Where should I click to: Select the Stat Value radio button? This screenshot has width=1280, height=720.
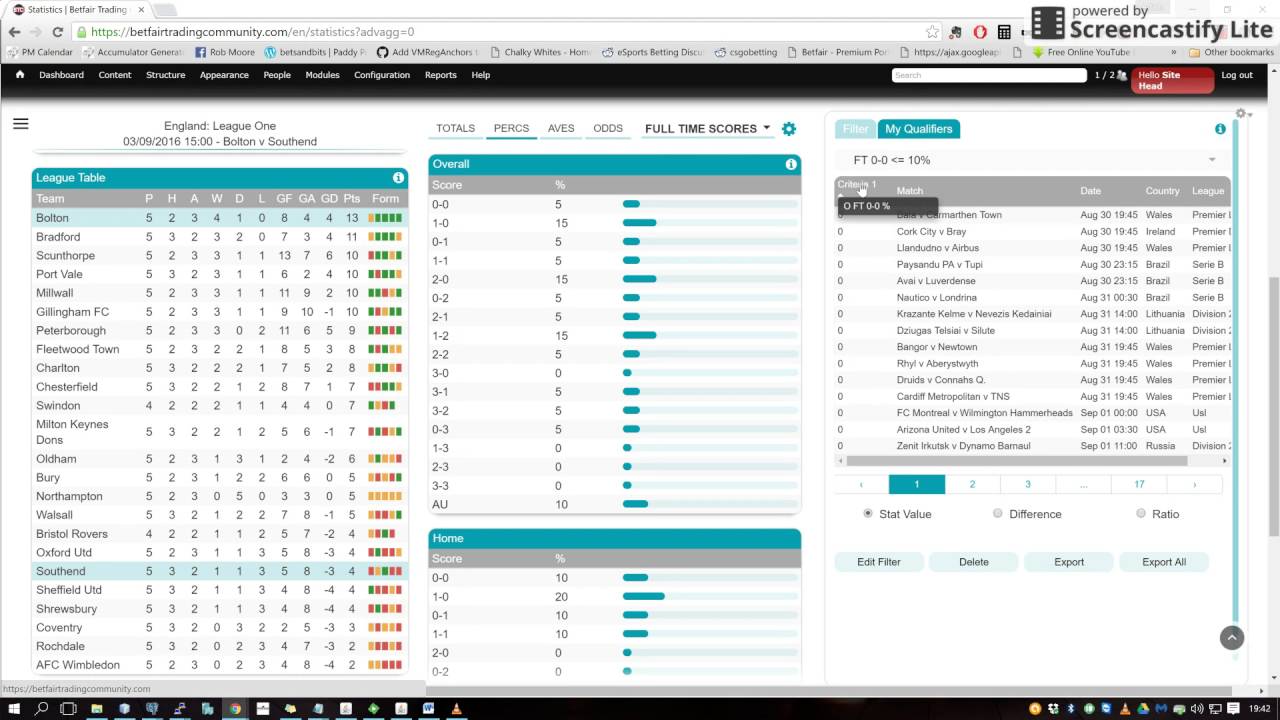click(867, 514)
